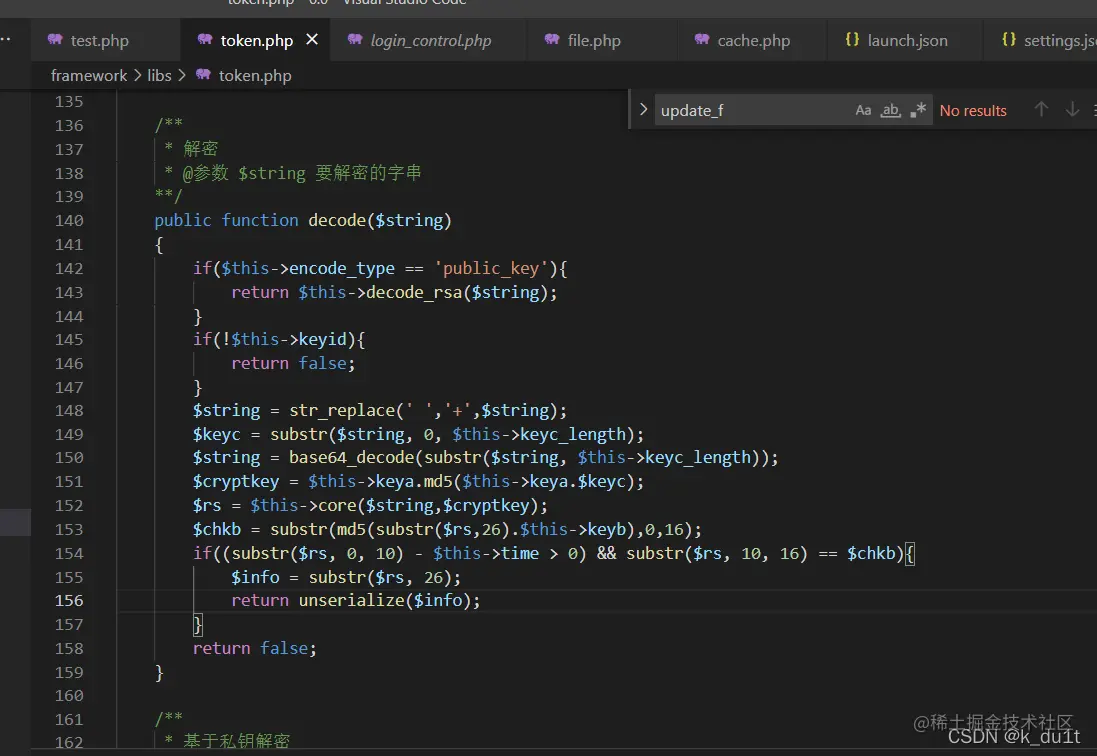1097x756 pixels.
Task: Click the 解密 comment on line 137
Action: [200, 149]
